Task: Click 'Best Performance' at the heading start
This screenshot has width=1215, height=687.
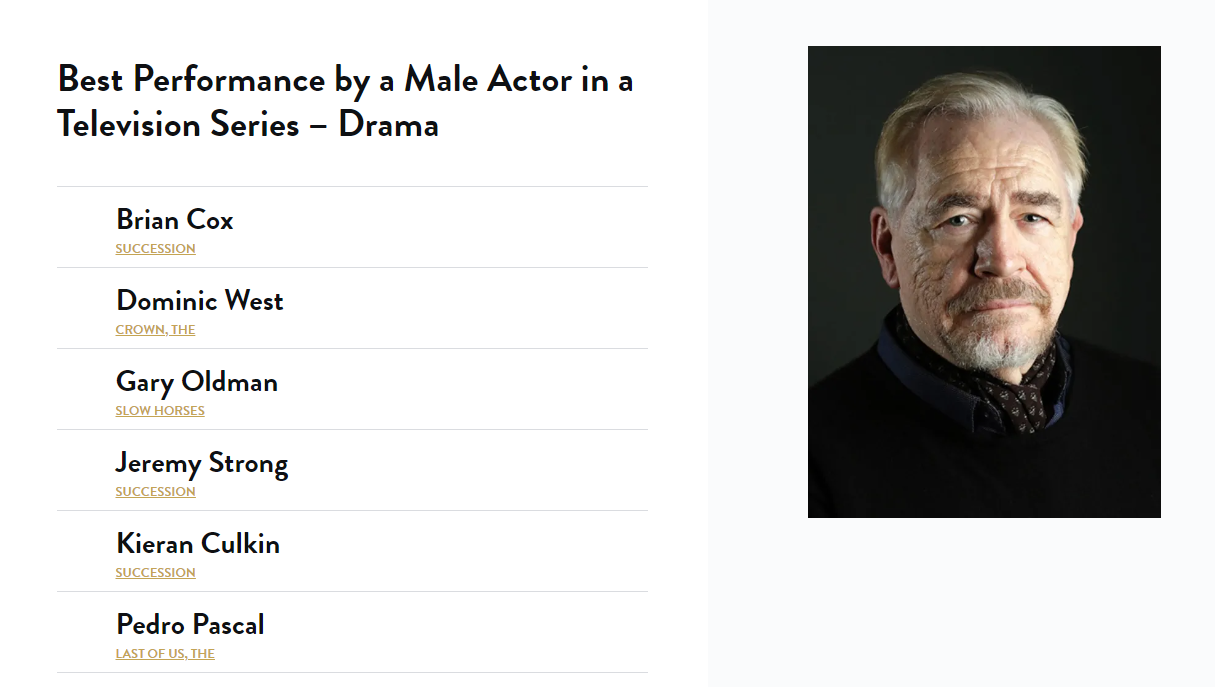Action: [191, 79]
